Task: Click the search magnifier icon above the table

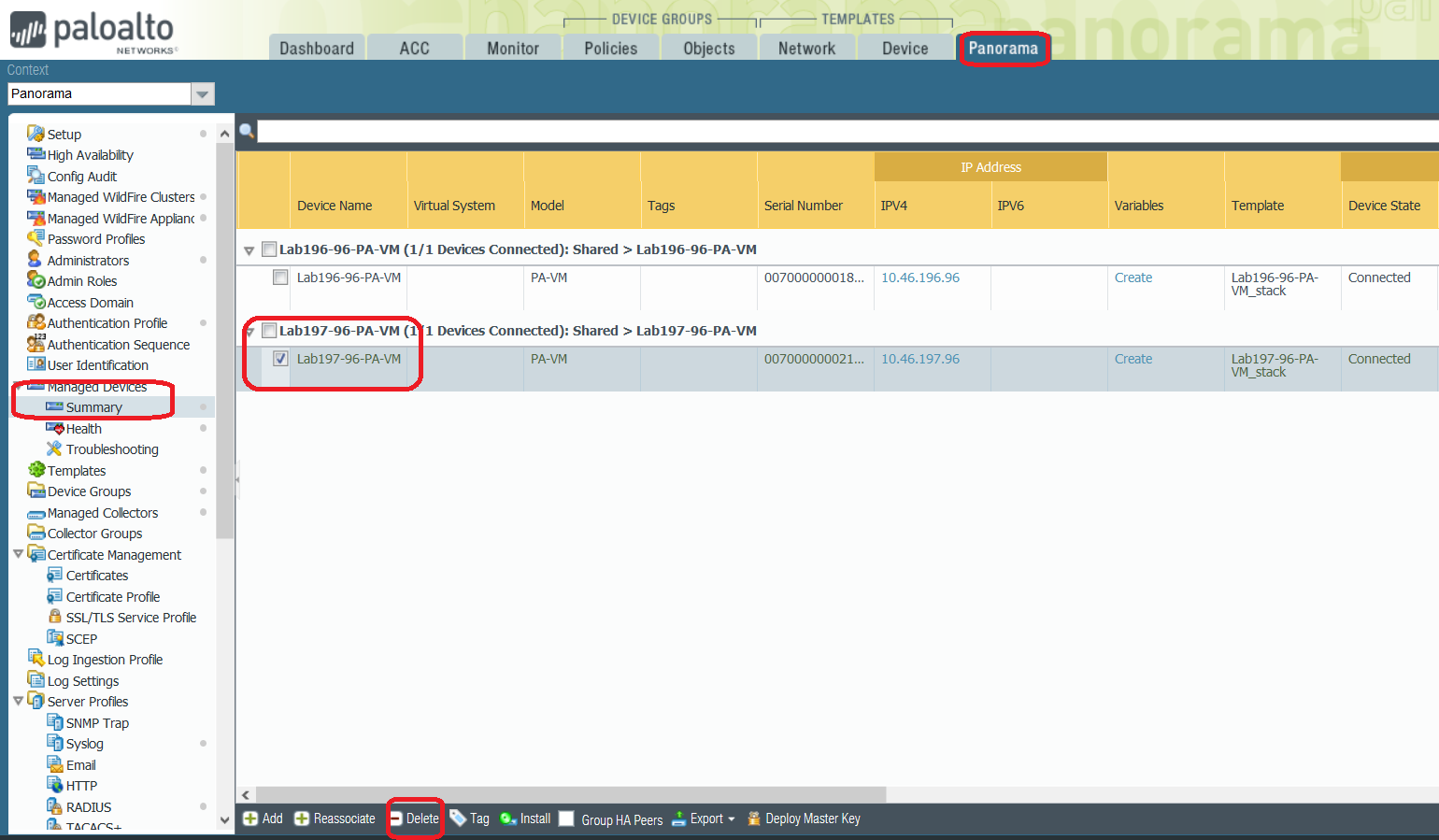Action: 246,131
